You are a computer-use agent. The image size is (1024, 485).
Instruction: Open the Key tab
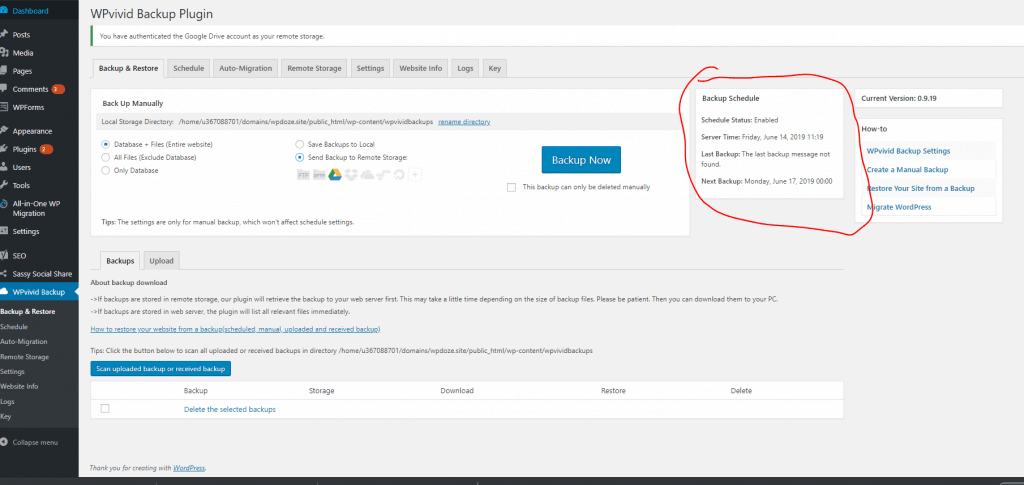tap(495, 68)
